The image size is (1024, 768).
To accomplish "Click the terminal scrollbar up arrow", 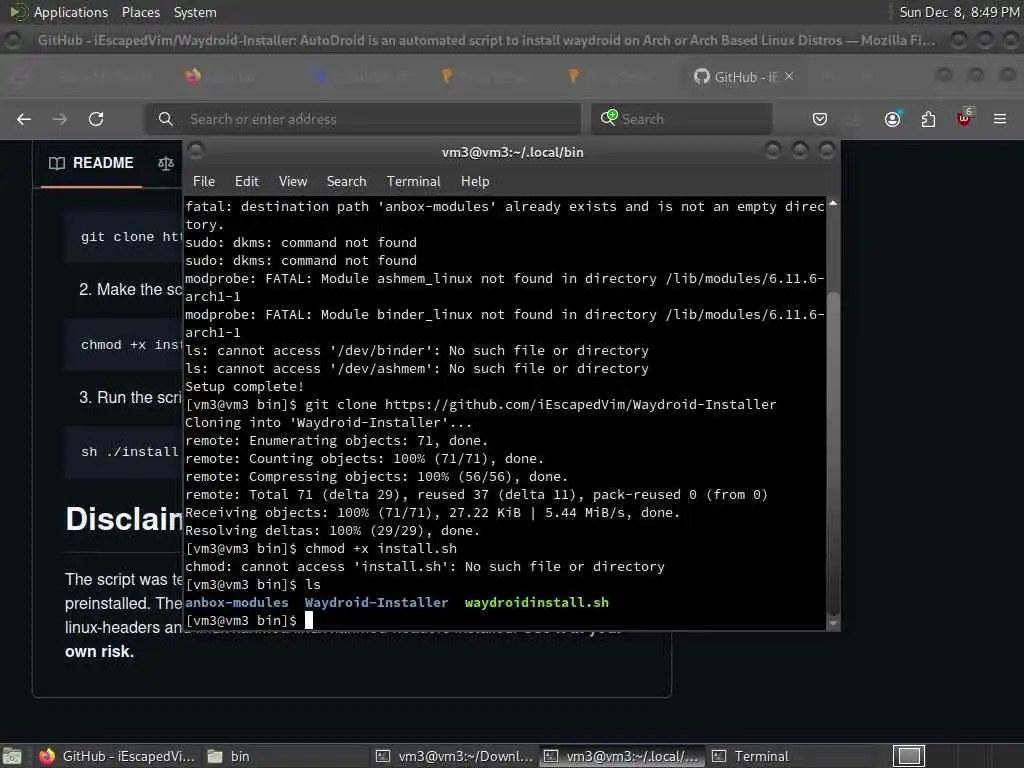I will click(x=833, y=204).
